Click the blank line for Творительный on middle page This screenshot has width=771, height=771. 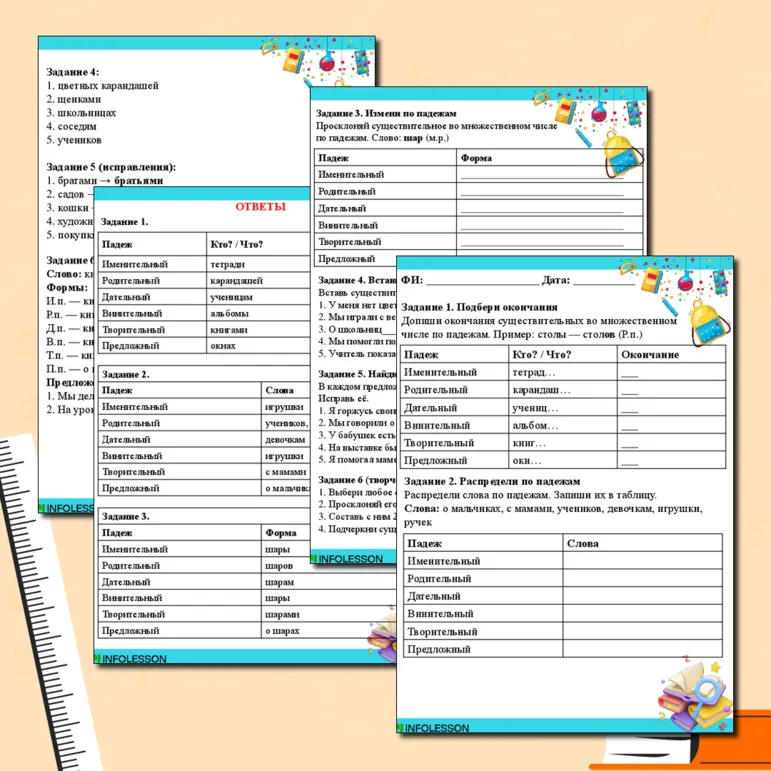pos(542,243)
